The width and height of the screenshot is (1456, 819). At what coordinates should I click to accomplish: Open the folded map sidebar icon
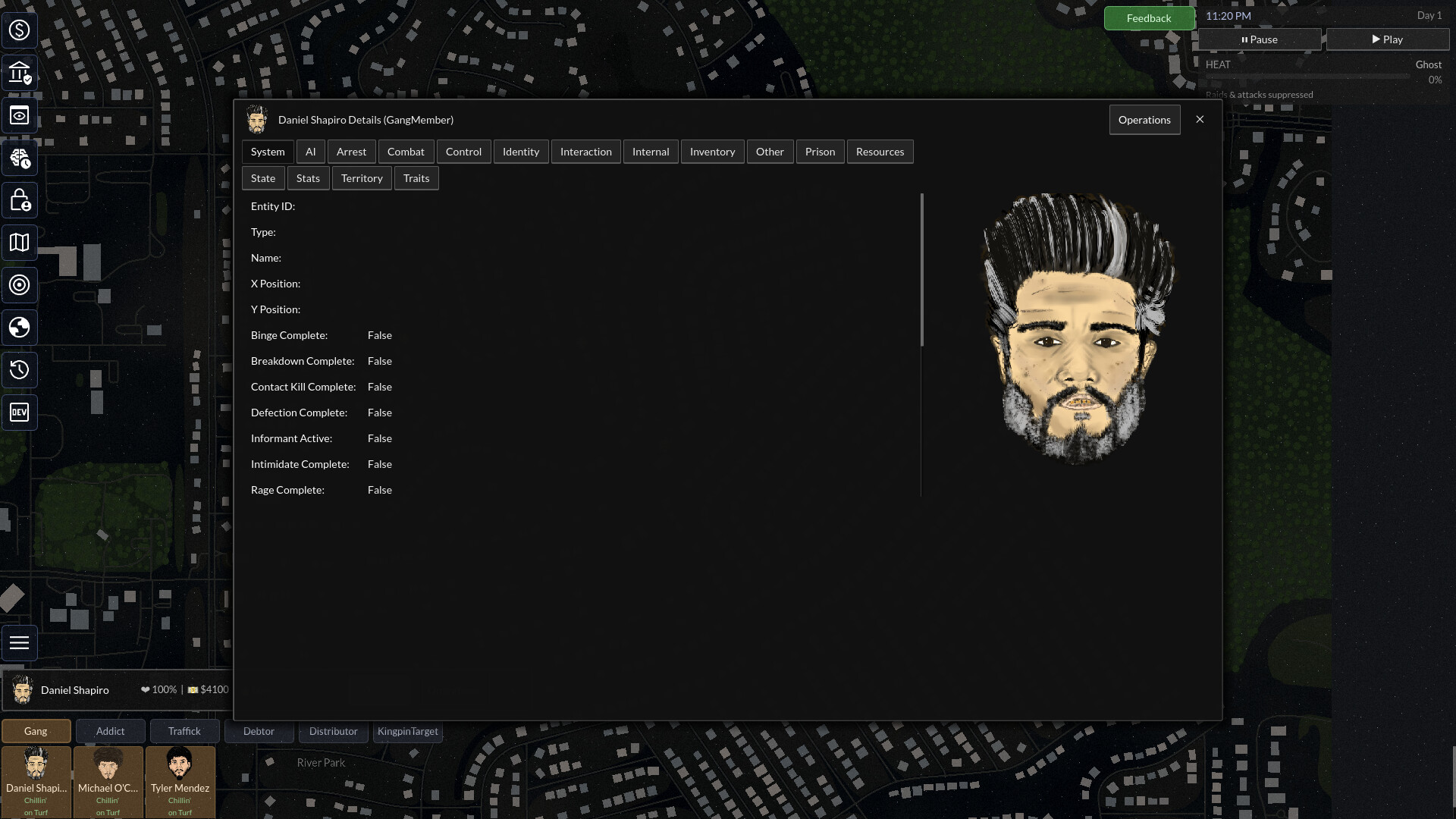point(19,243)
